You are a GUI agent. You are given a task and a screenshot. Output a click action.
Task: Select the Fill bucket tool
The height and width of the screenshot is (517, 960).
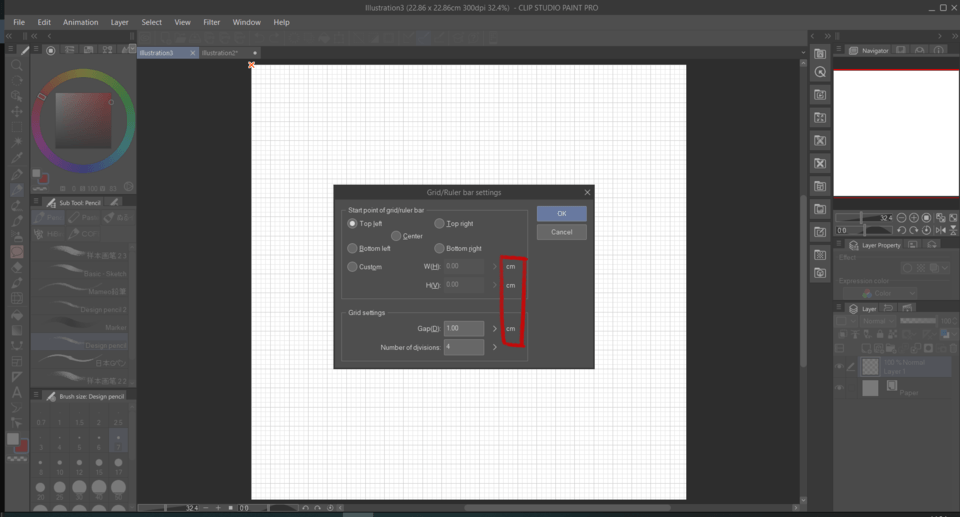tap(17, 314)
